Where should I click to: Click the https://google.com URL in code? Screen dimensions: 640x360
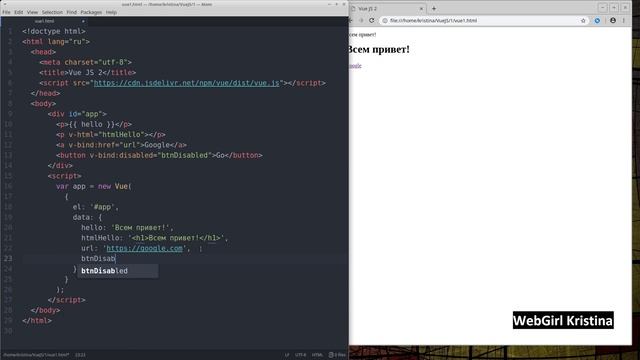144,248
